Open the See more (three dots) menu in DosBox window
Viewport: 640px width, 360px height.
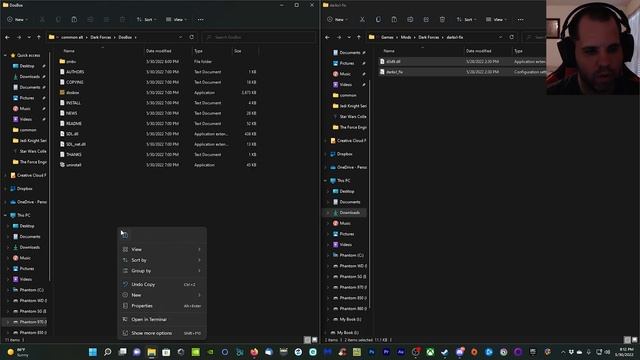tap(200, 20)
